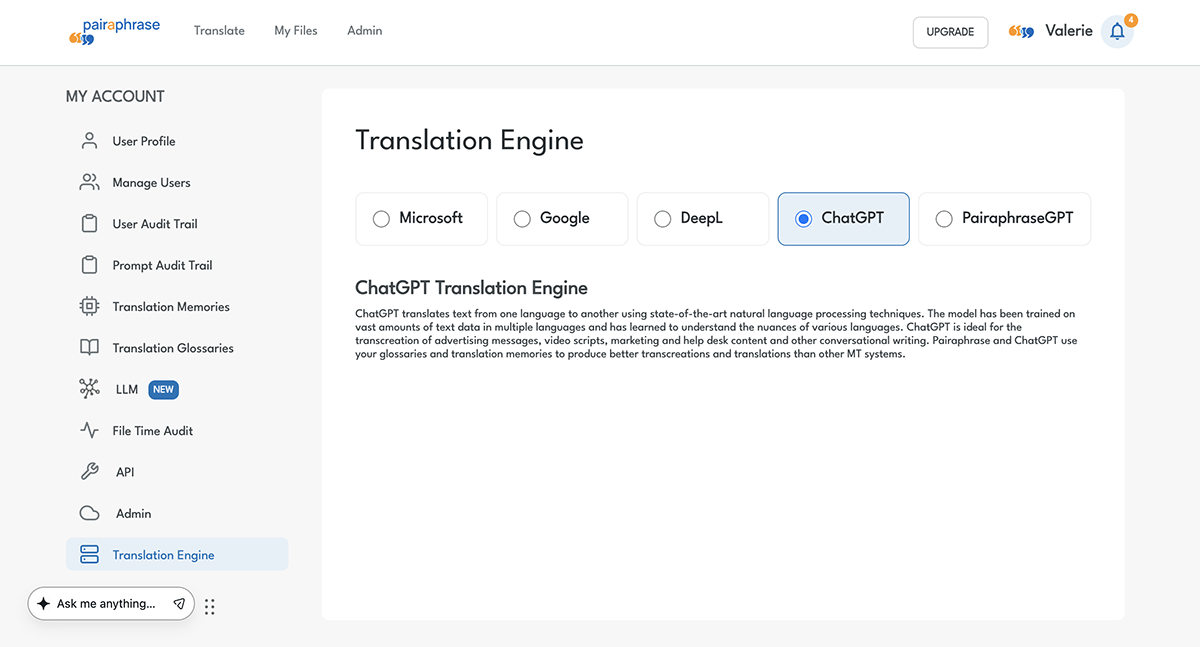Image resolution: width=1200 pixels, height=647 pixels.
Task: Open the User Audit Trail icon
Action: [x=89, y=223]
